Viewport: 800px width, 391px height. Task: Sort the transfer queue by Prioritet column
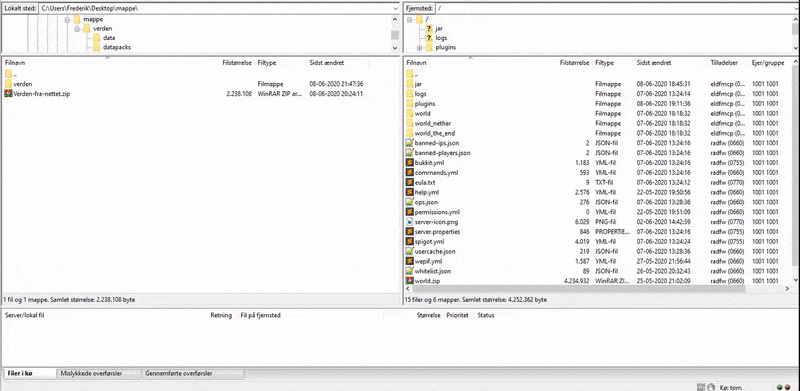[x=457, y=315]
